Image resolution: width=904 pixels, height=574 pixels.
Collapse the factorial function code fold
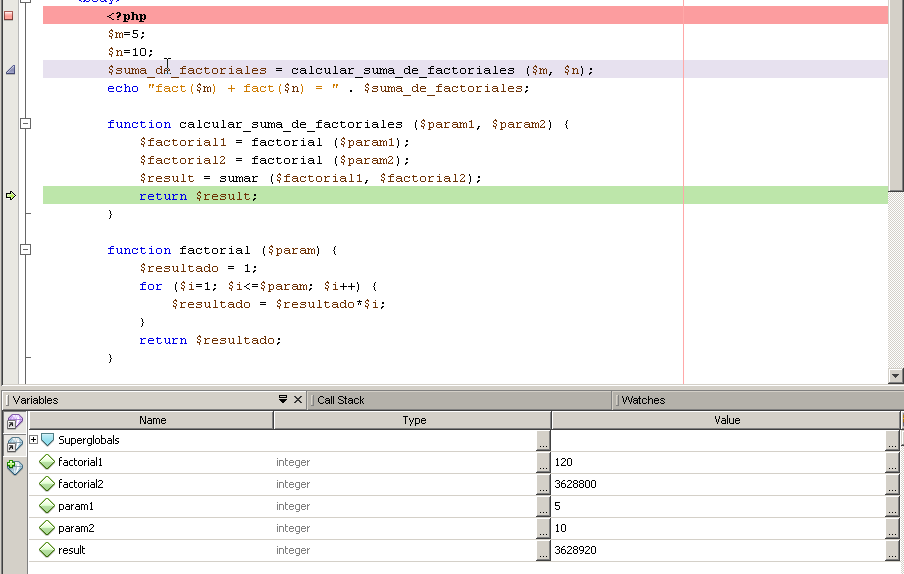point(26,250)
